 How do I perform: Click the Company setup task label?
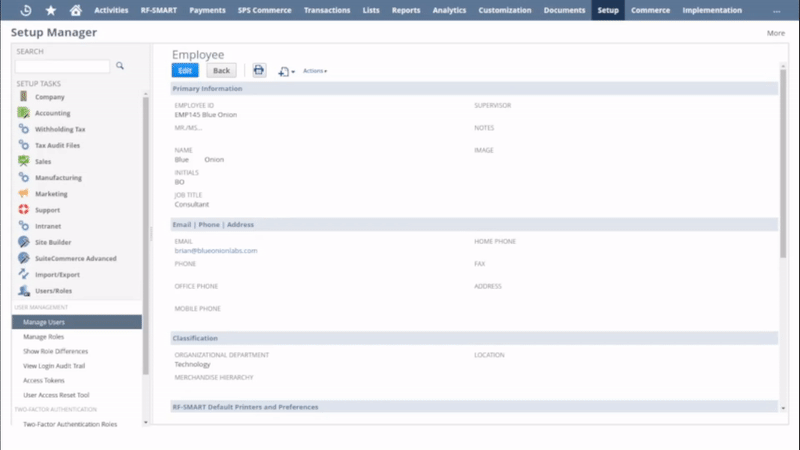pyautogui.click(x=49, y=97)
